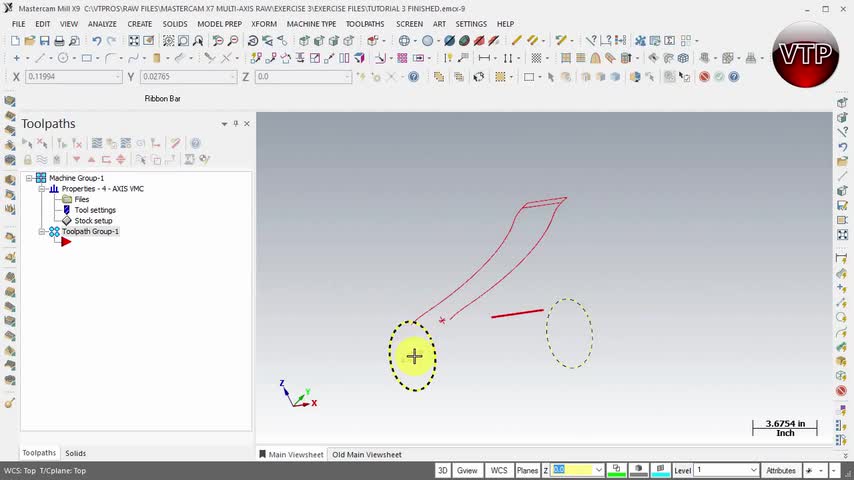
Task: Click the Toolpaths panel help icon
Action: coord(195,143)
